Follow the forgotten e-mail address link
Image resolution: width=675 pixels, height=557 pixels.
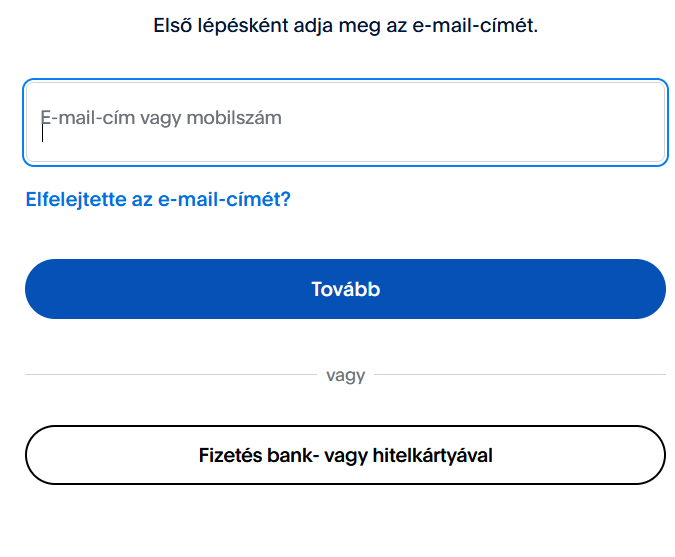[158, 199]
